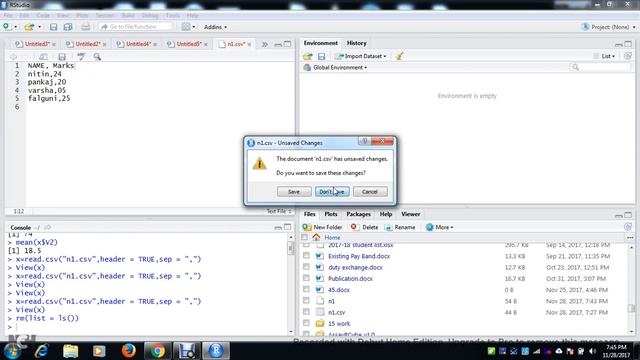This screenshot has height=360, width=640.
Task: Open the Plots tab
Action: click(331, 214)
